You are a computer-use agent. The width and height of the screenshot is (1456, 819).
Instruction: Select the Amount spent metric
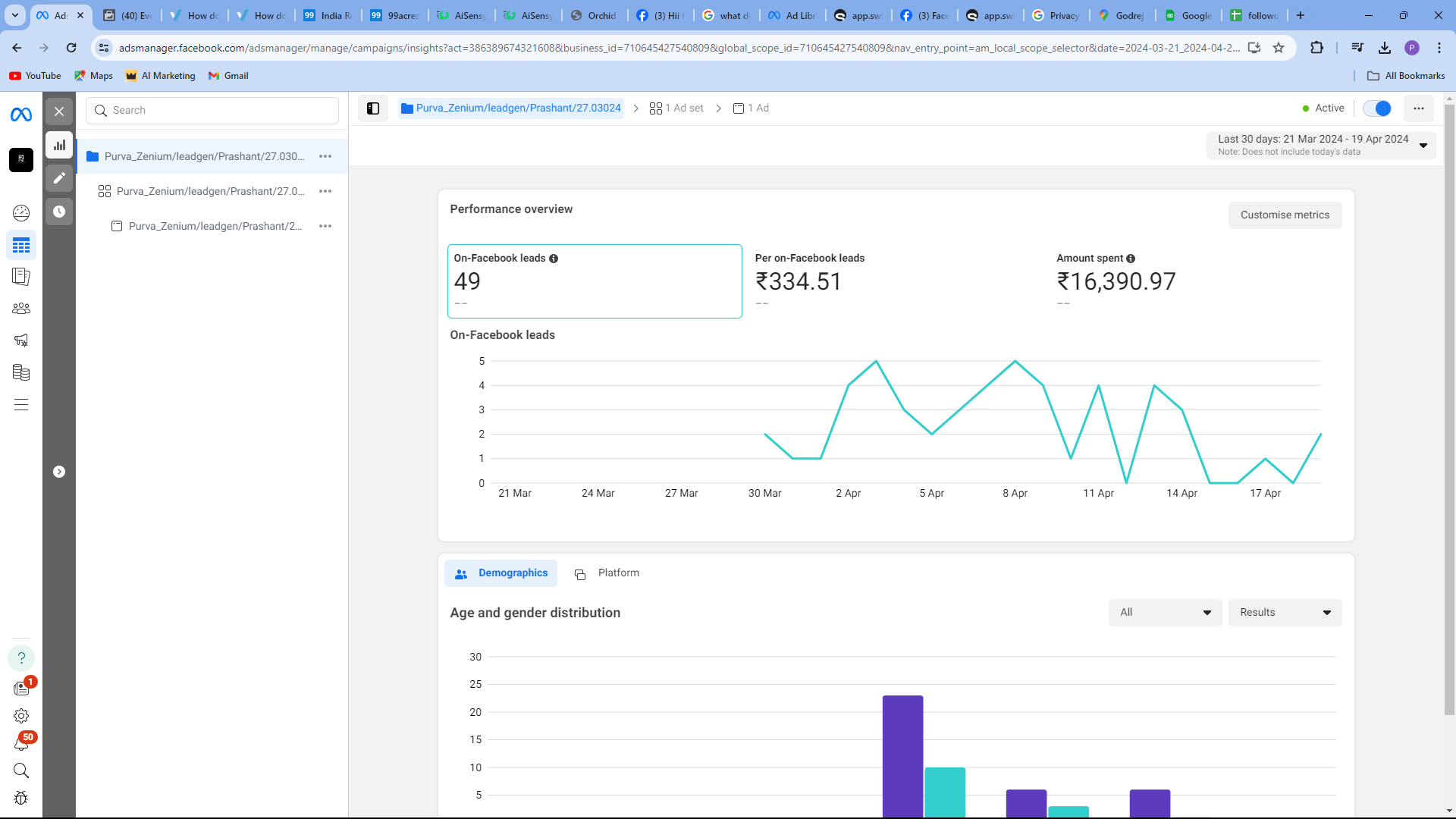point(1197,281)
